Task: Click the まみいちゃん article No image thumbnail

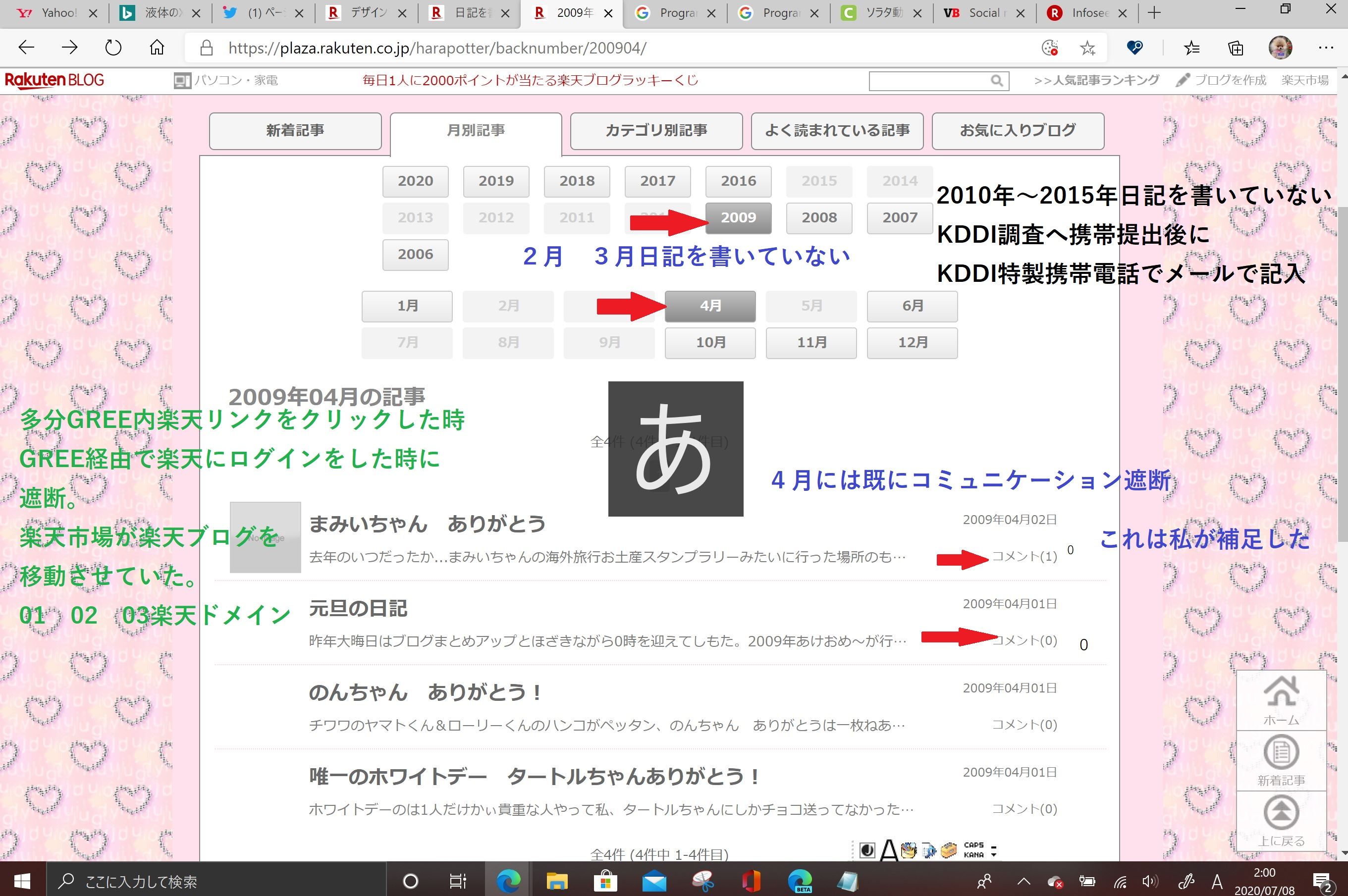Action: tap(265, 537)
